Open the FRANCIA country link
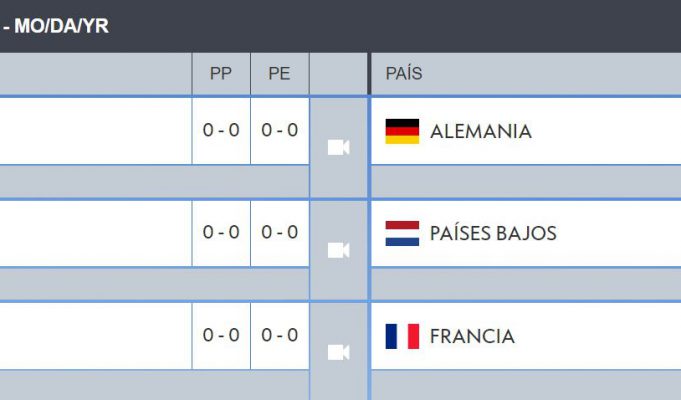The image size is (681, 400). [x=472, y=337]
